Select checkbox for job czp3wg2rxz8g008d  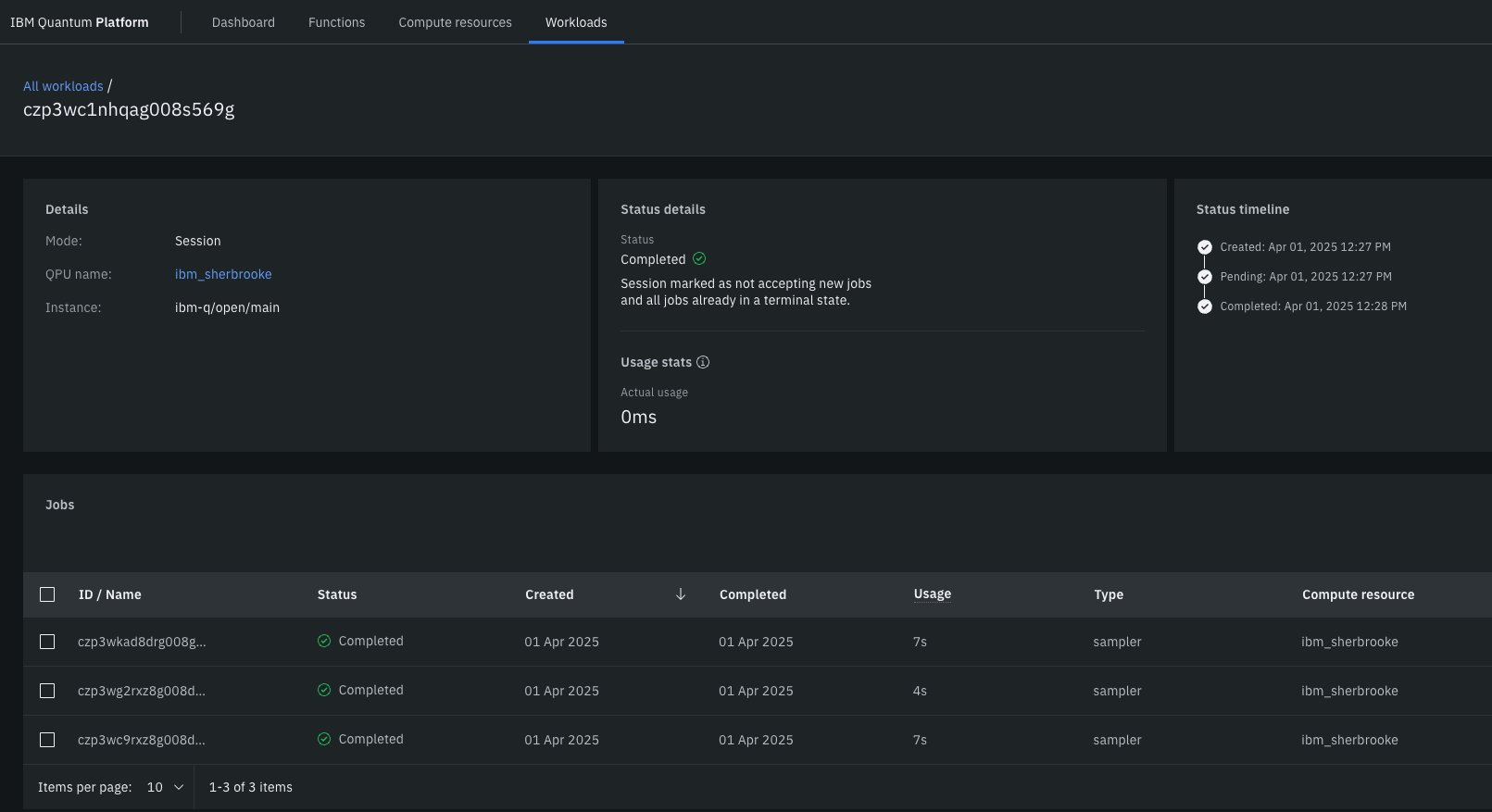(47, 691)
